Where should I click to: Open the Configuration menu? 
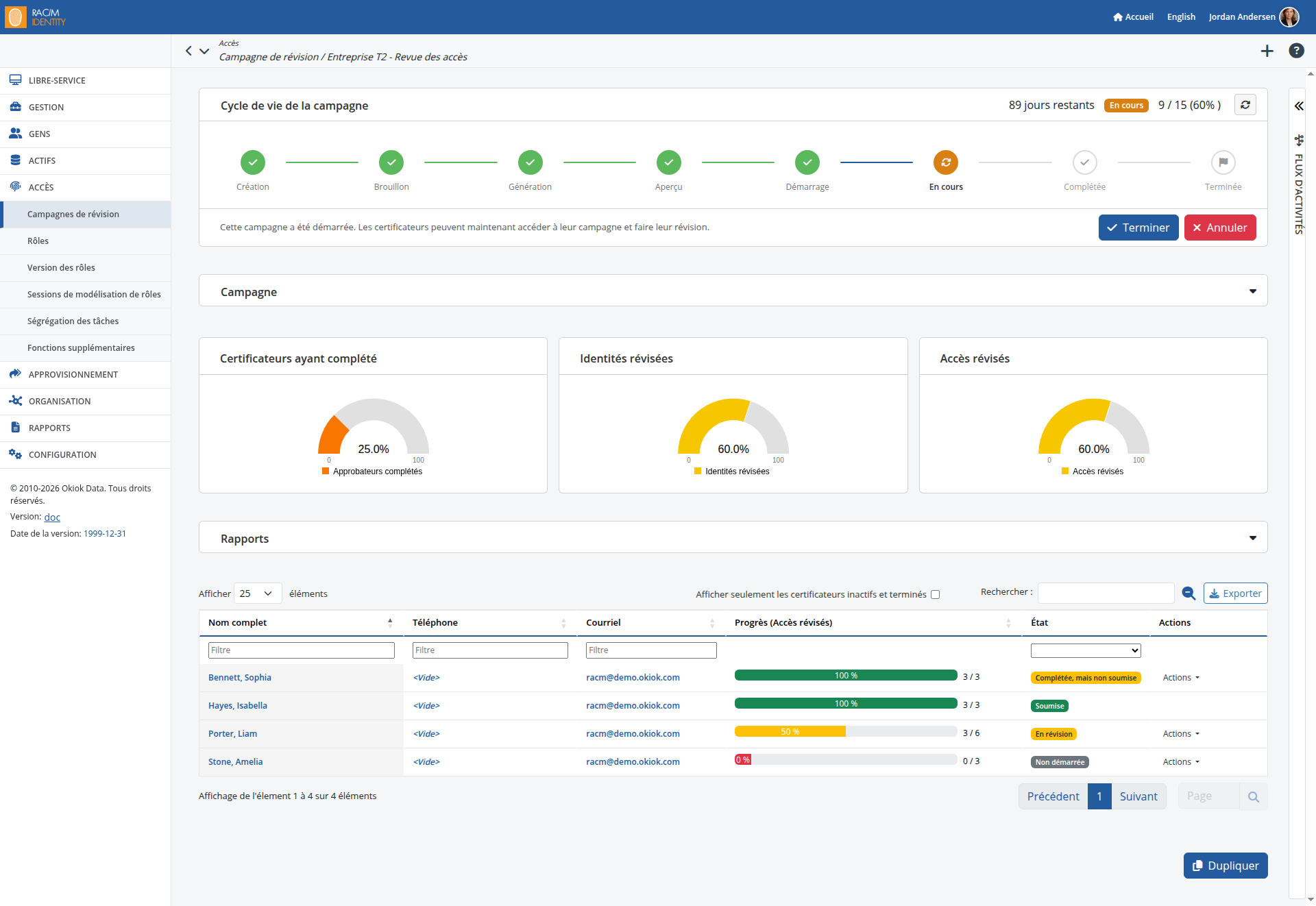tap(86, 455)
